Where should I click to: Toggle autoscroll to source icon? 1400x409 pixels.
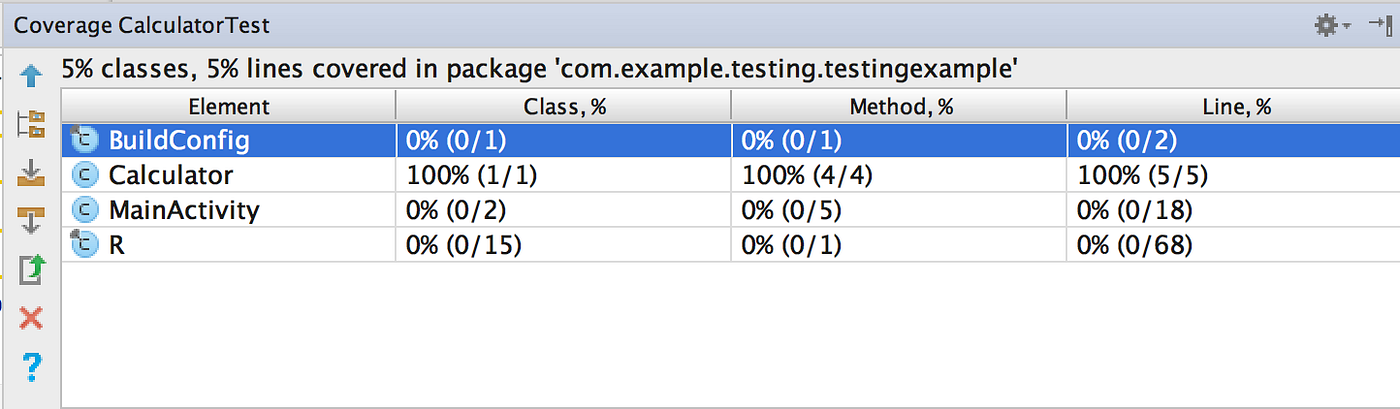31,174
